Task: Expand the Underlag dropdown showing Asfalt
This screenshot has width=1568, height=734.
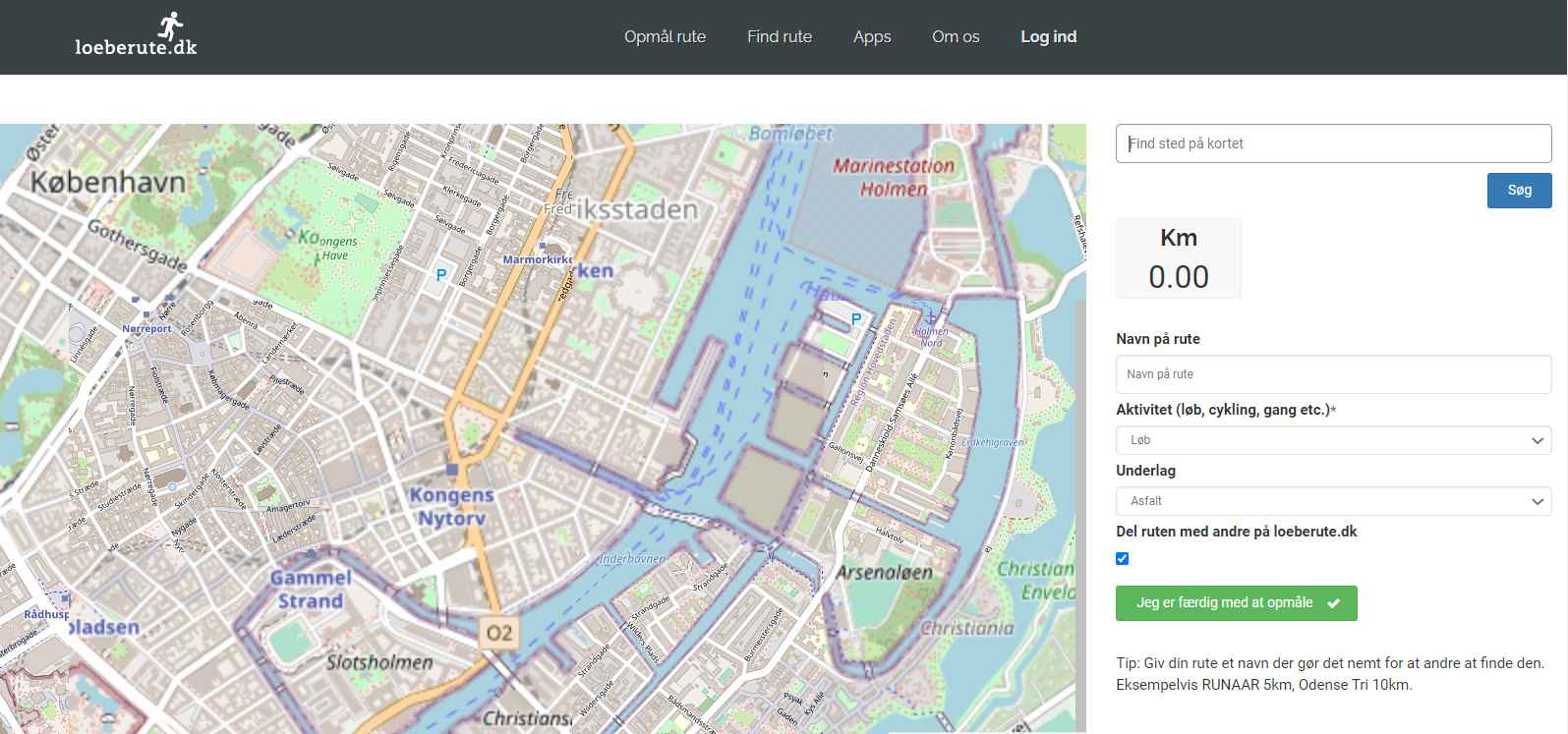Action: [x=1333, y=501]
